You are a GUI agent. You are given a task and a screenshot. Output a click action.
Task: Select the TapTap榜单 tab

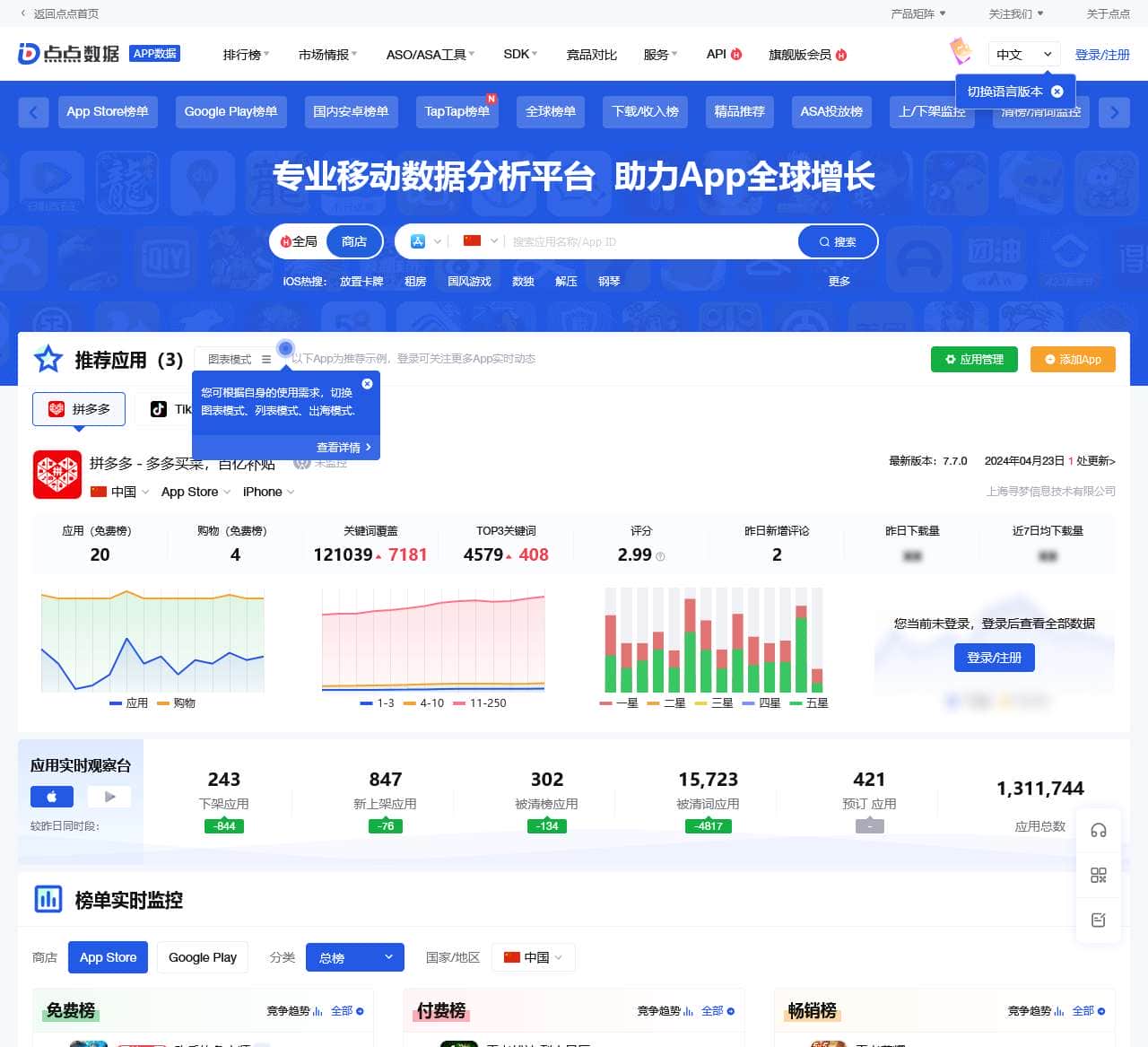(x=457, y=111)
